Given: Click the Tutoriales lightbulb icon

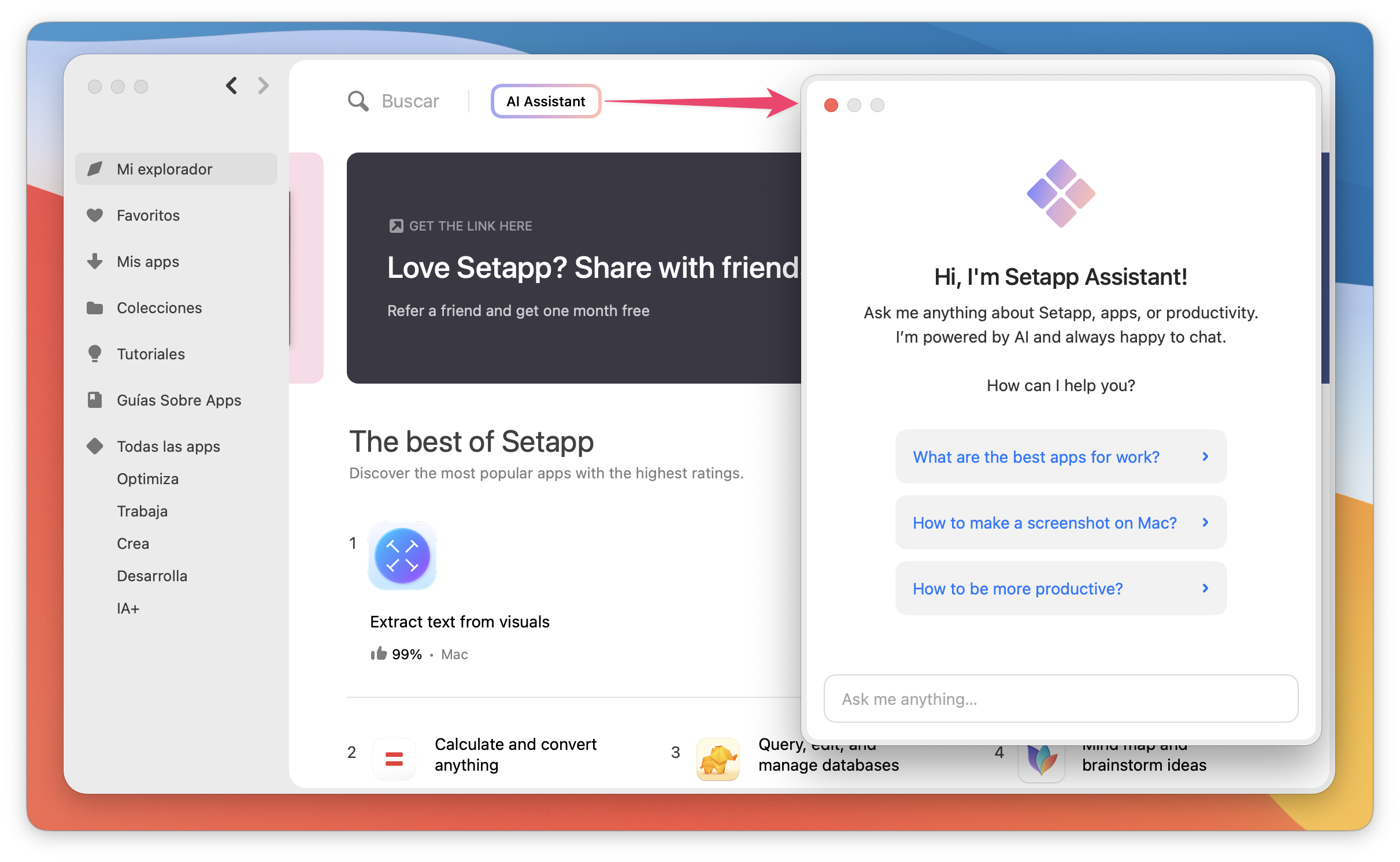Looking at the screenshot, I should tap(95, 354).
